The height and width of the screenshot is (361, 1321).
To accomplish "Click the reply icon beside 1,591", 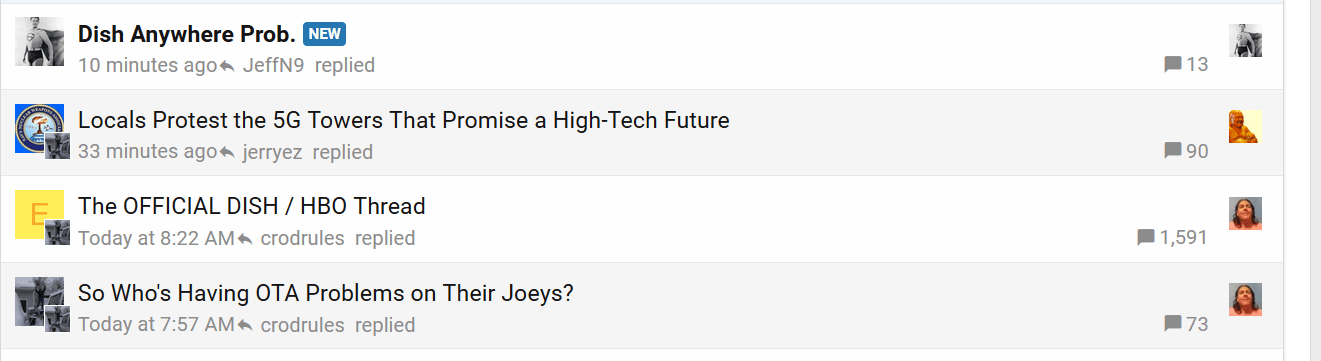I will tap(1146, 237).
